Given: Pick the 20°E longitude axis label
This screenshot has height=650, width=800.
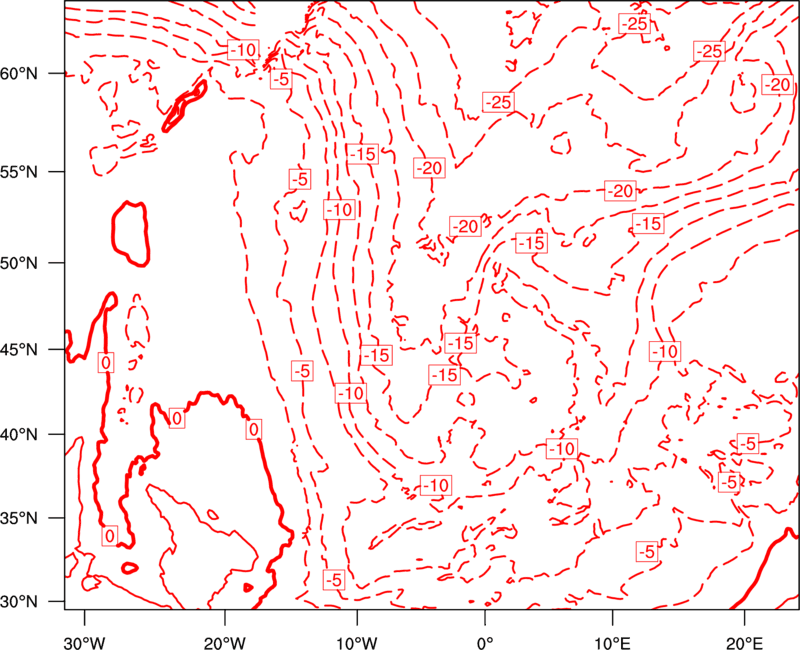Looking at the screenshot, I should [744, 643].
